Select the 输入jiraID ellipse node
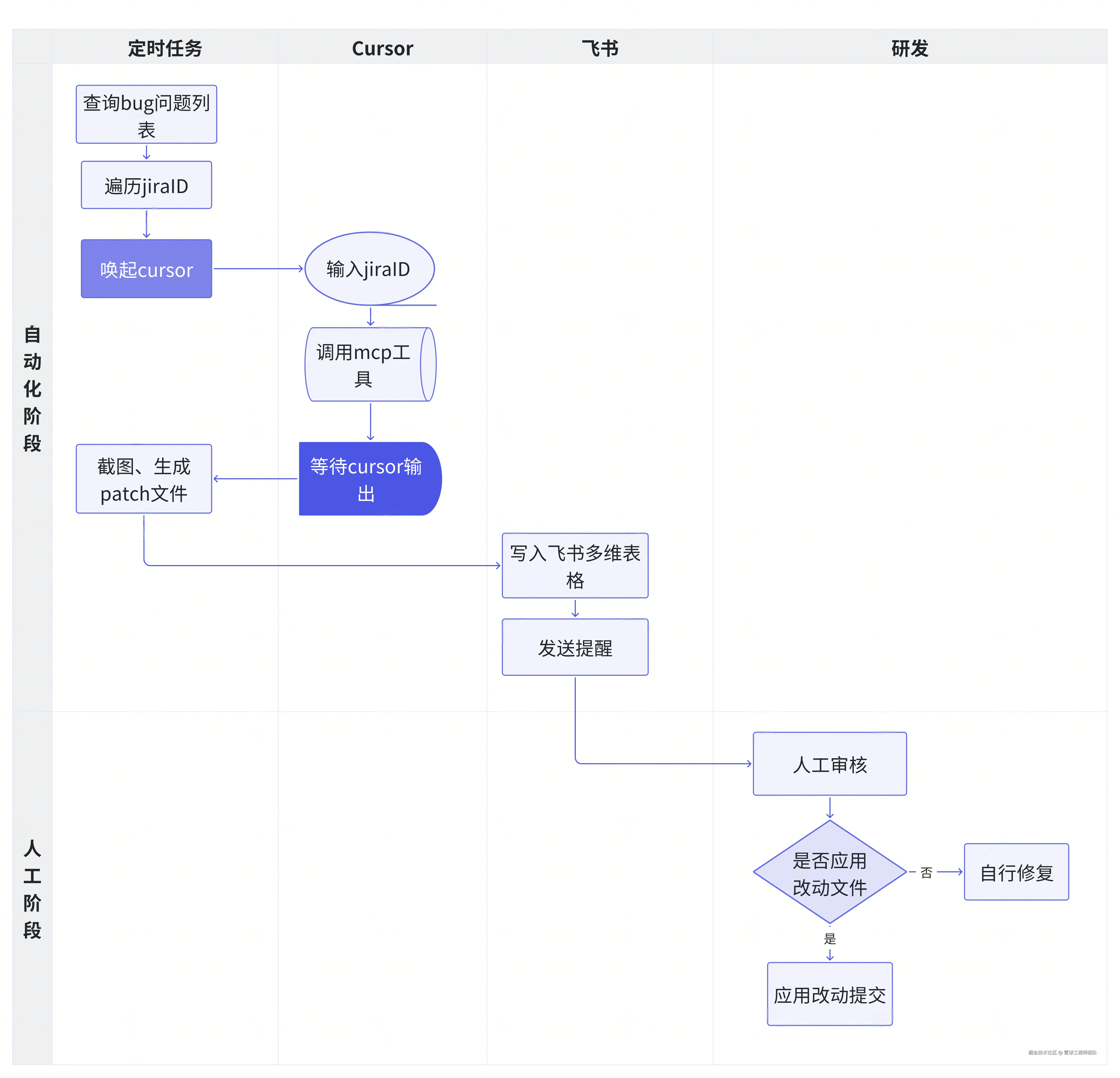The width and height of the screenshot is (1120, 1078). click(x=369, y=269)
